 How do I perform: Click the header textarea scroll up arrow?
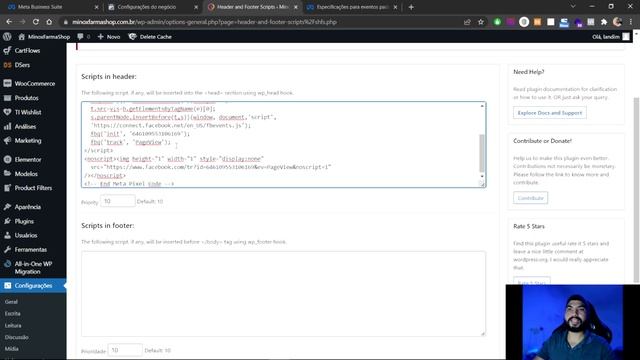[482, 106]
